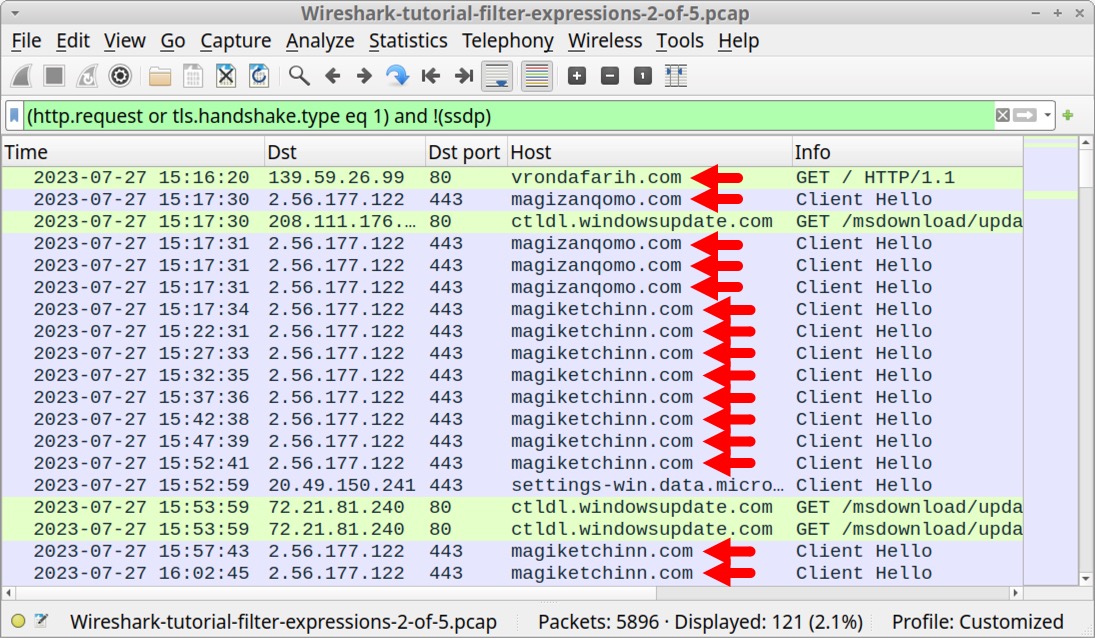Open the capture options gear icon
The width and height of the screenshot is (1095, 638).
pos(120,75)
